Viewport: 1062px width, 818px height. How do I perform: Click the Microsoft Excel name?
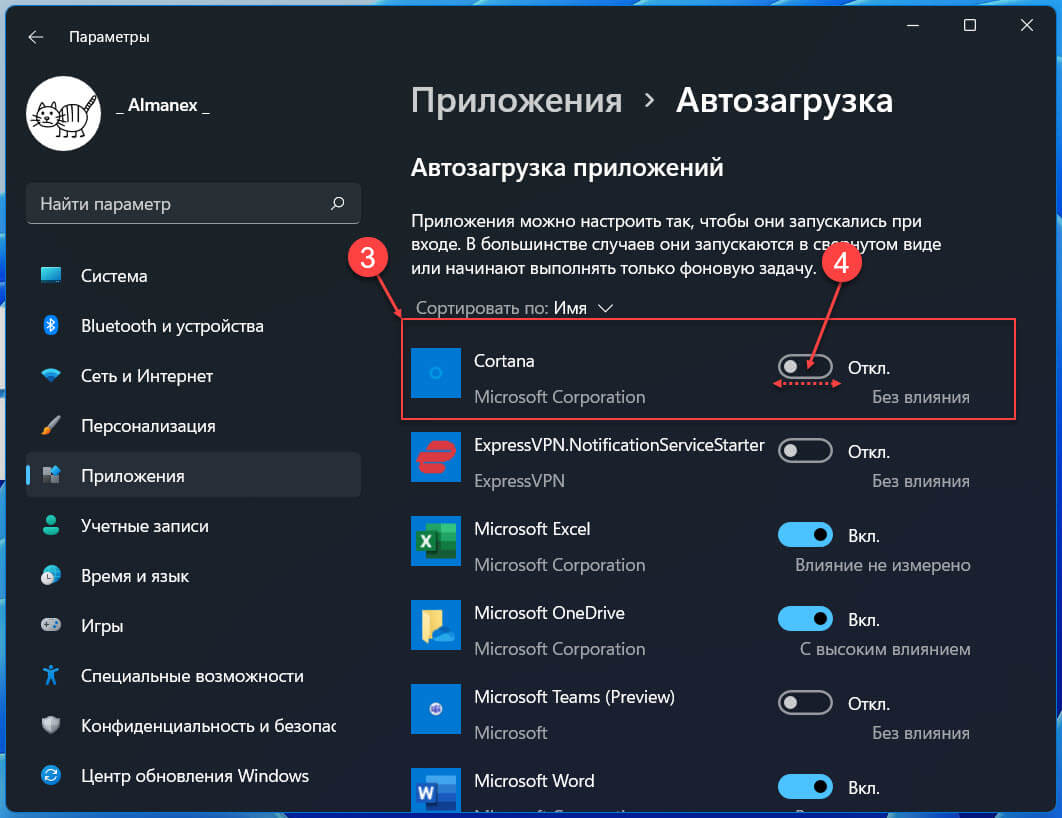pos(532,529)
